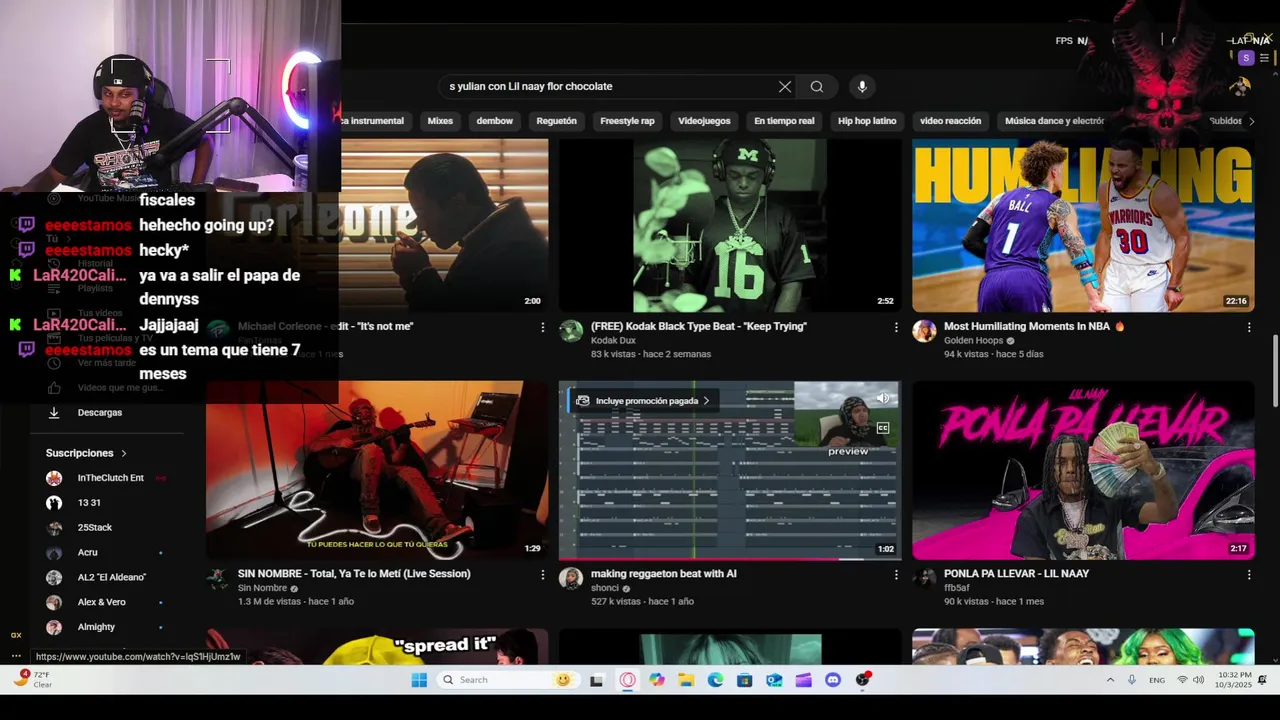Show more filter chips with arrow

coord(1251,121)
